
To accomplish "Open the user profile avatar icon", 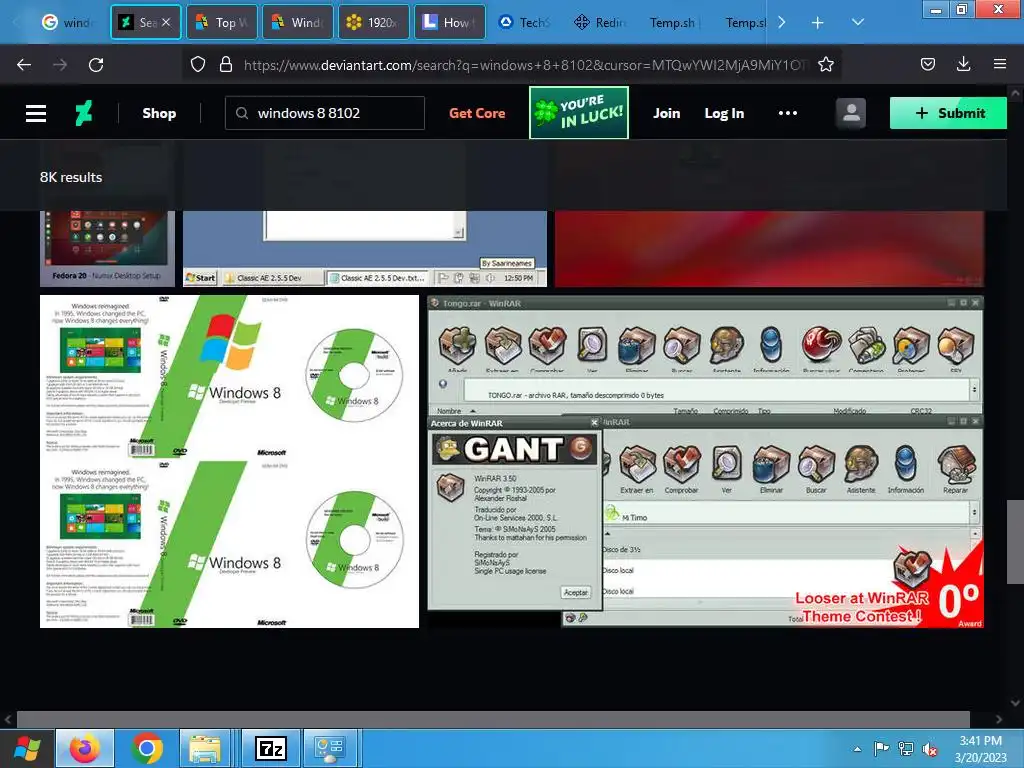I will coord(851,113).
